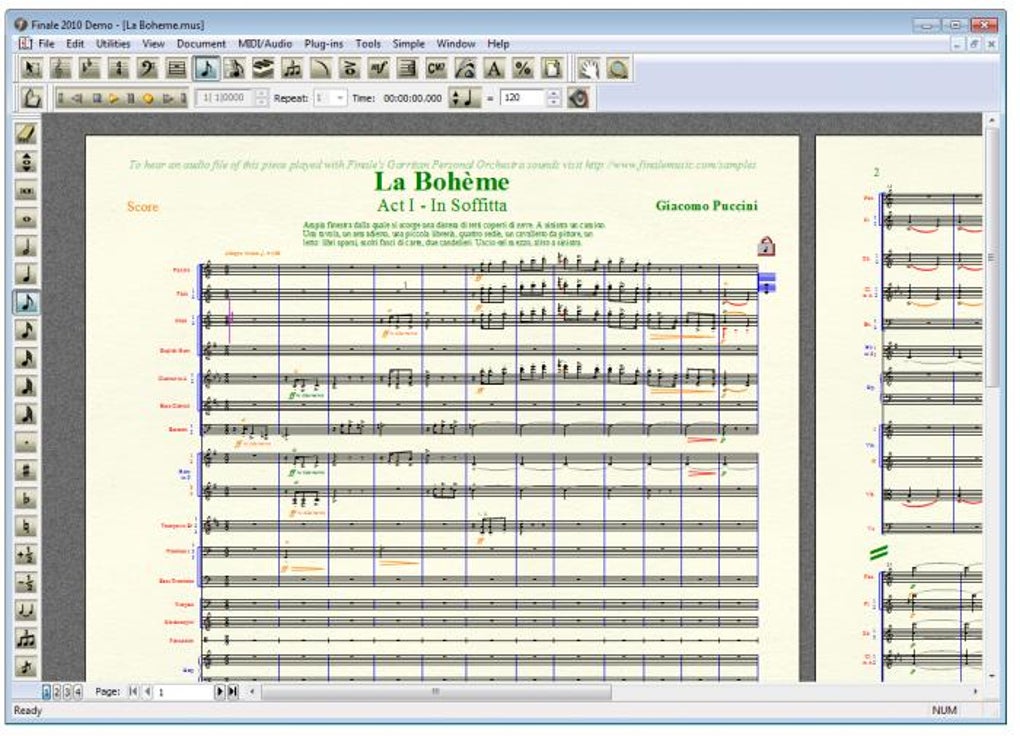Start playback with the Play button
This screenshot has width=1020, height=736.
[x=114, y=98]
